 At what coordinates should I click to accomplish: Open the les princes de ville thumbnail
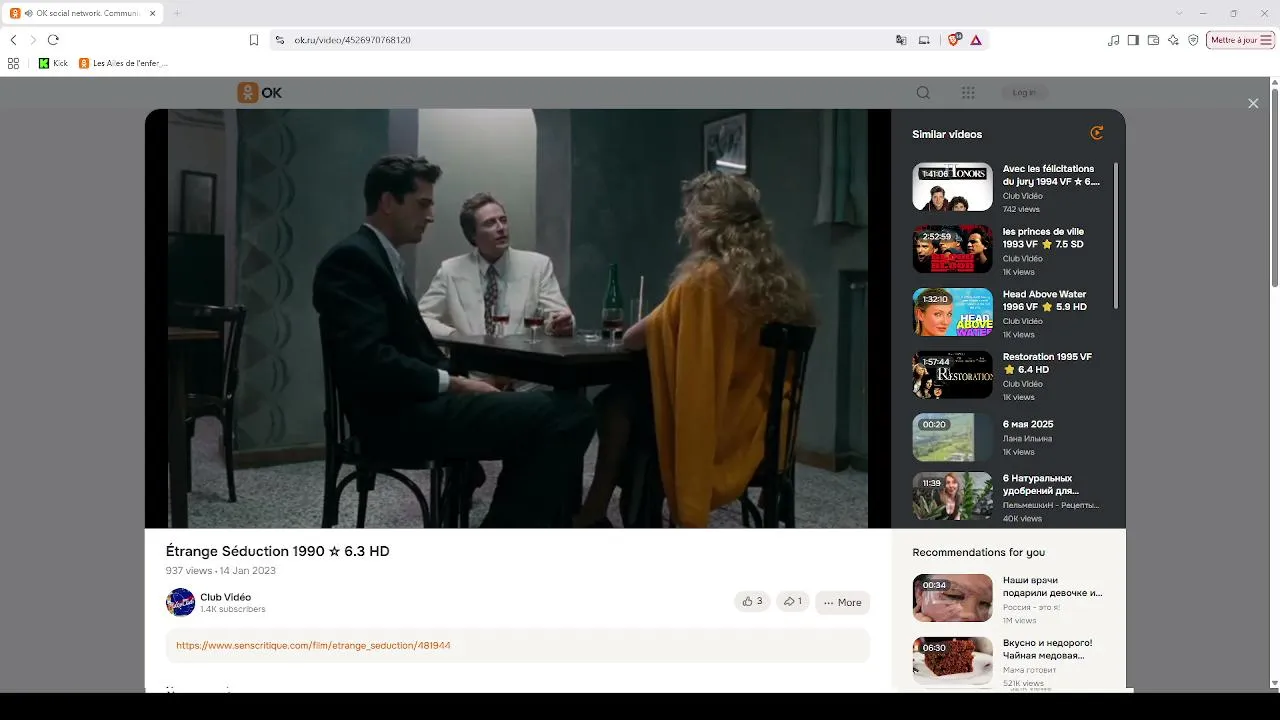point(952,249)
